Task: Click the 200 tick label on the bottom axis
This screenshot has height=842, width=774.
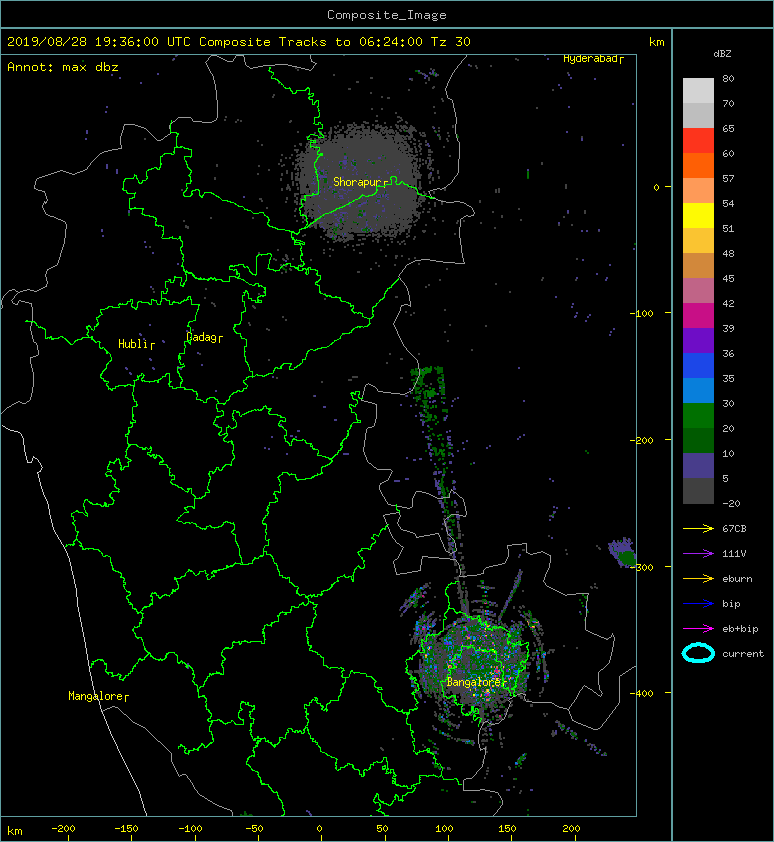Action: click(571, 829)
